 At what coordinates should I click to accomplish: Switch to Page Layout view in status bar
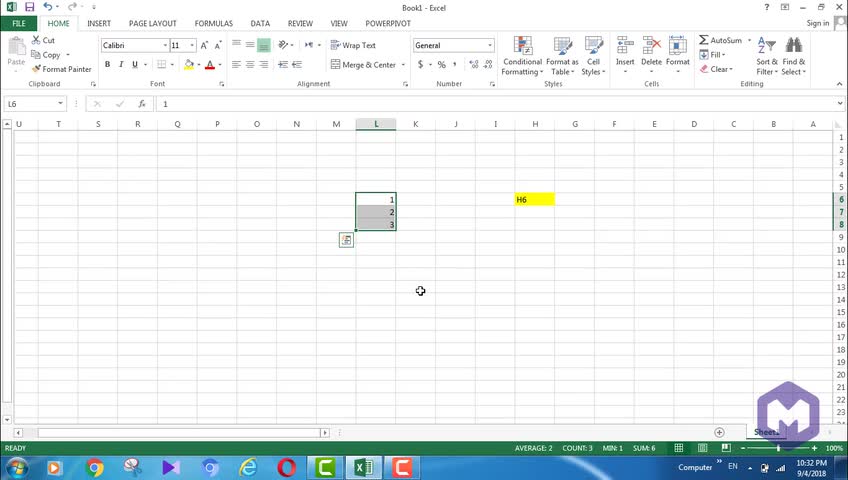[x=702, y=448]
